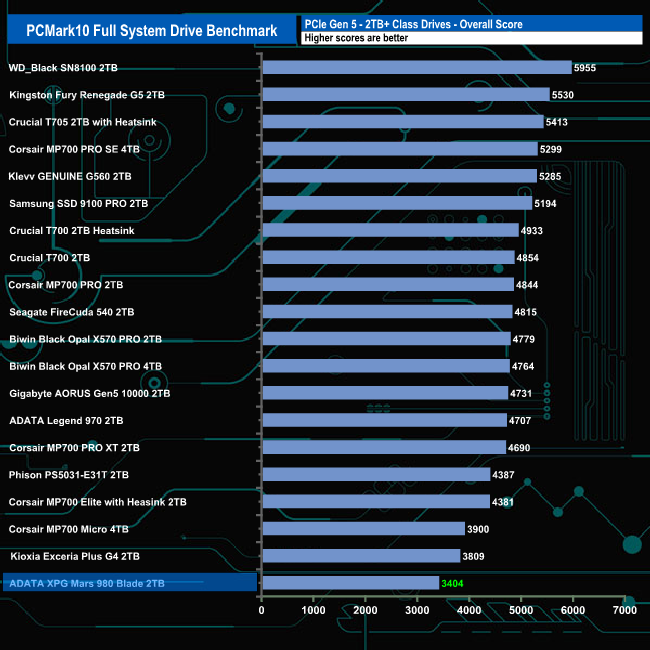The width and height of the screenshot is (650, 650).
Task: Click the 4387 score value
Action: pyautogui.click(x=503, y=475)
